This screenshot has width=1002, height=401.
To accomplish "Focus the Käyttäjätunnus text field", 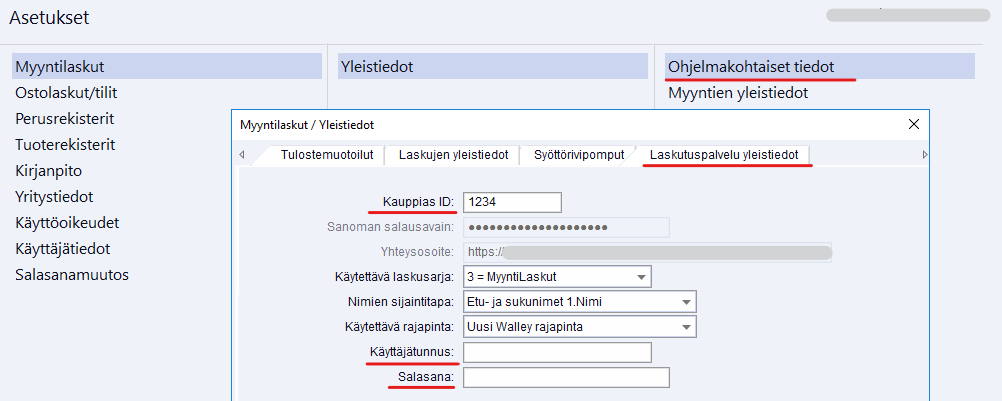I will pyautogui.click(x=557, y=353).
